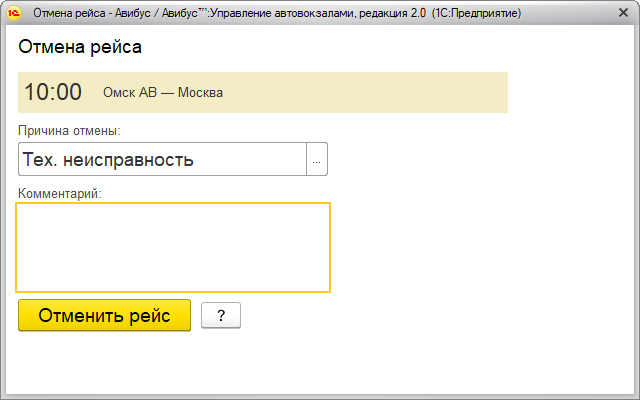Click blank area right of help button
Image resolution: width=640 pixels, height=400 pixels.
pos(420,316)
